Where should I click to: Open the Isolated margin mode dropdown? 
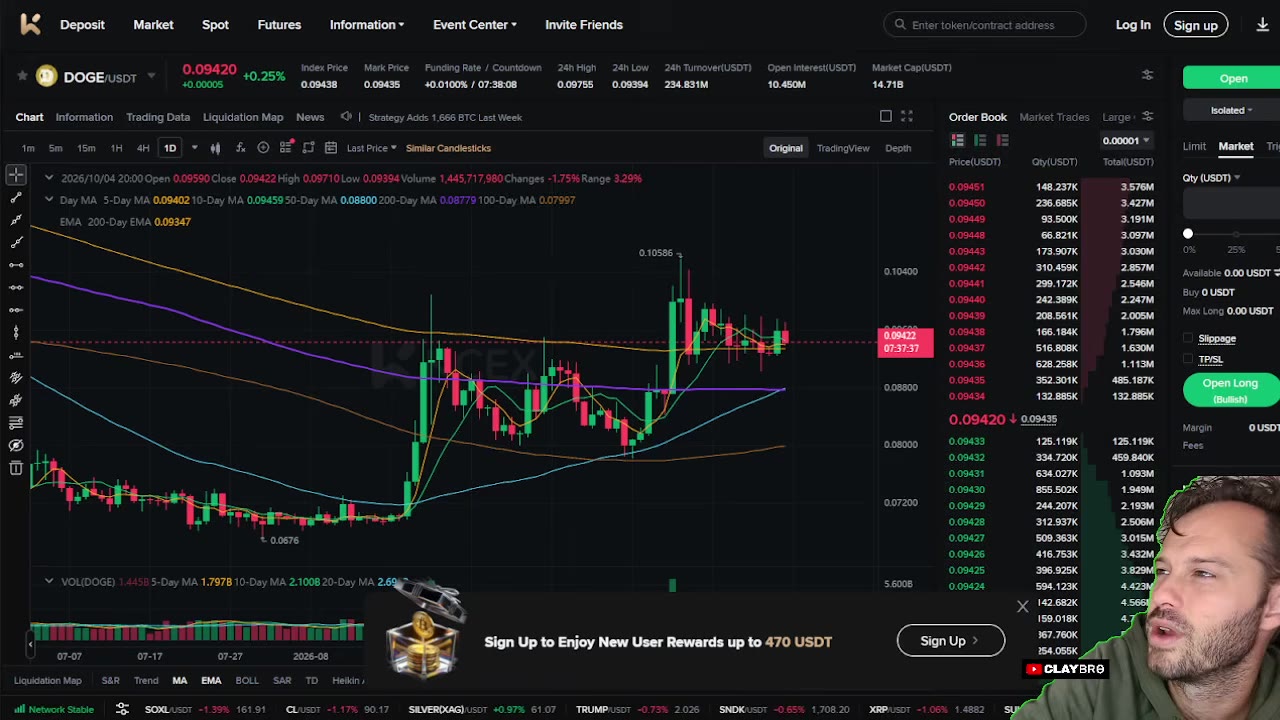(1232, 110)
